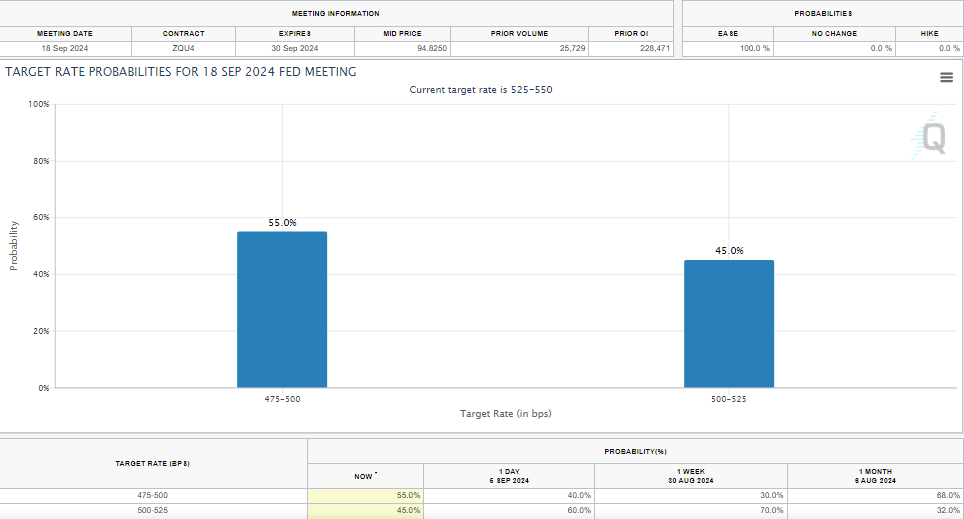Select the 55.0% data label above bar
The width and height of the screenshot is (964, 519).
click(282, 223)
